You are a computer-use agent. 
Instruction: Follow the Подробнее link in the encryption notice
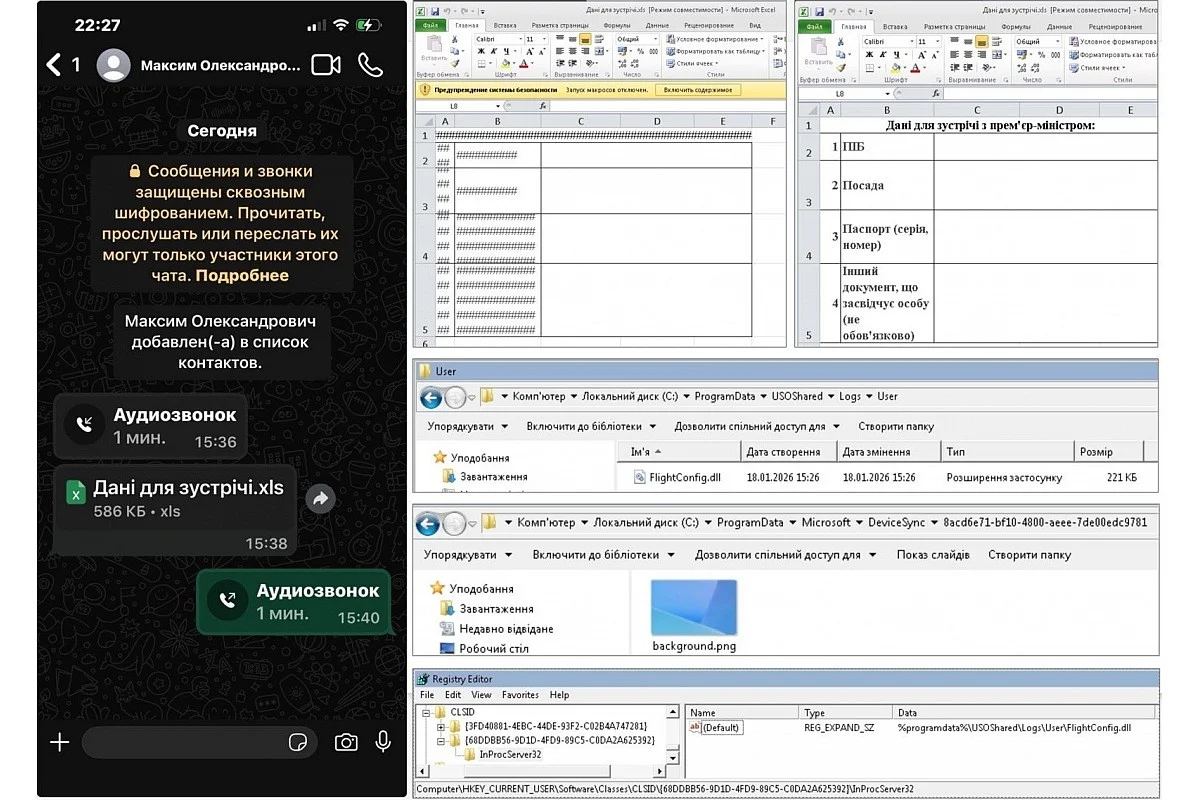[x=242, y=276]
